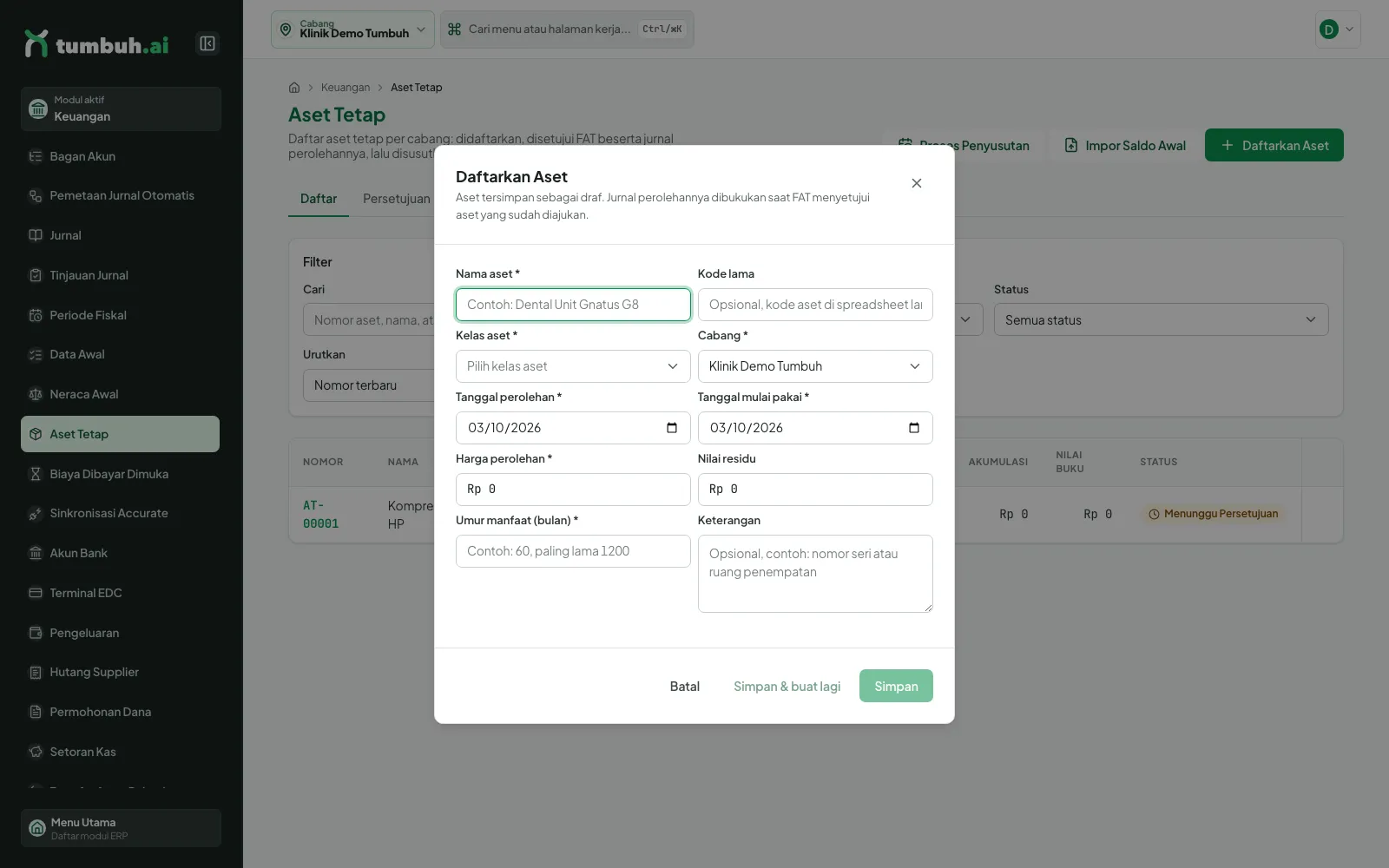
Task: Click the Daftarkan Aset button
Action: pos(1274,145)
